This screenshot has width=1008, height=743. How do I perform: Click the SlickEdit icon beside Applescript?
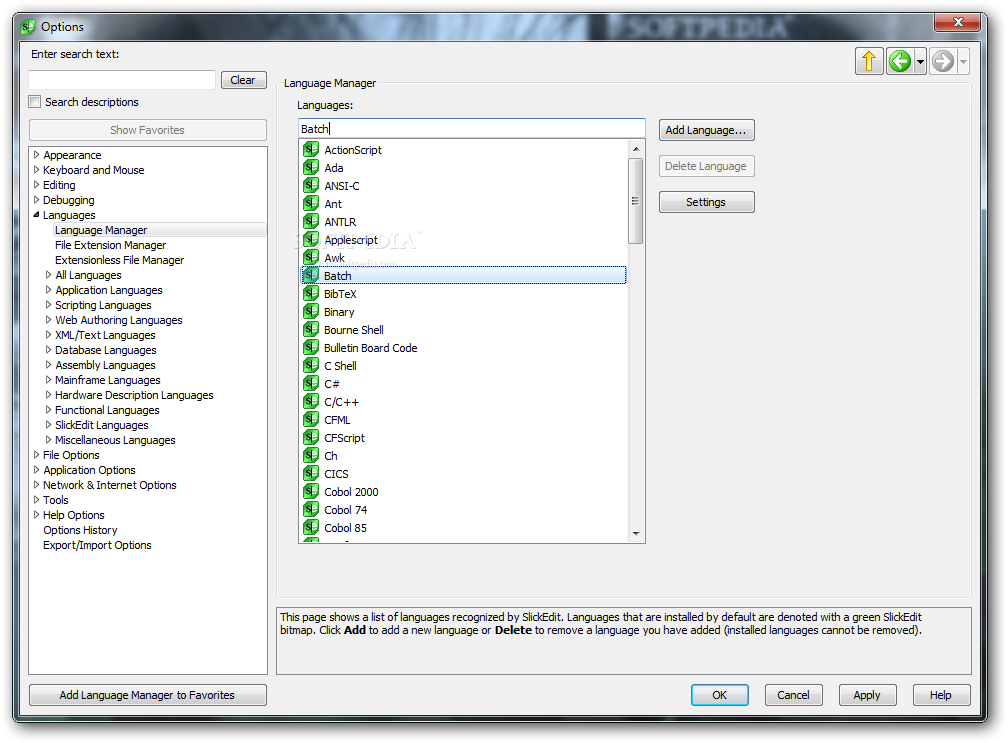pos(311,239)
